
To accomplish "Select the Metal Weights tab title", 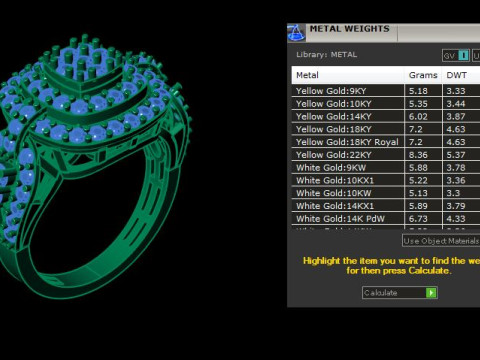I will tap(349, 29).
